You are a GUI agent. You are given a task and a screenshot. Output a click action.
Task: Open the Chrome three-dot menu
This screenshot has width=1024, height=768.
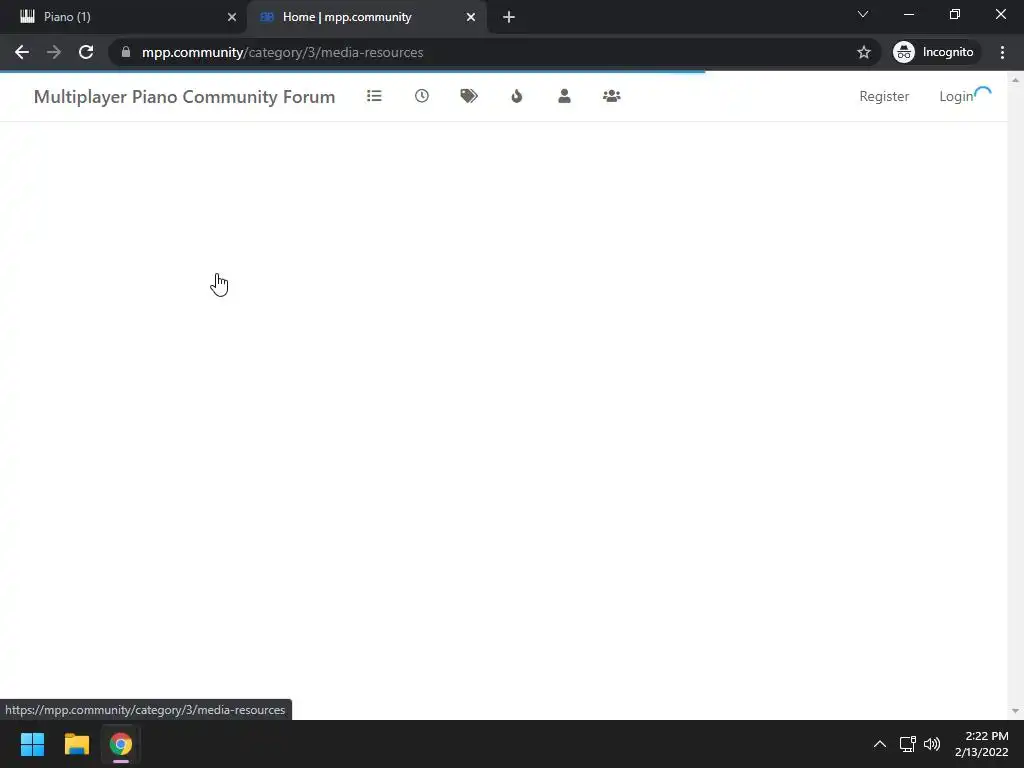pos(1002,52)
